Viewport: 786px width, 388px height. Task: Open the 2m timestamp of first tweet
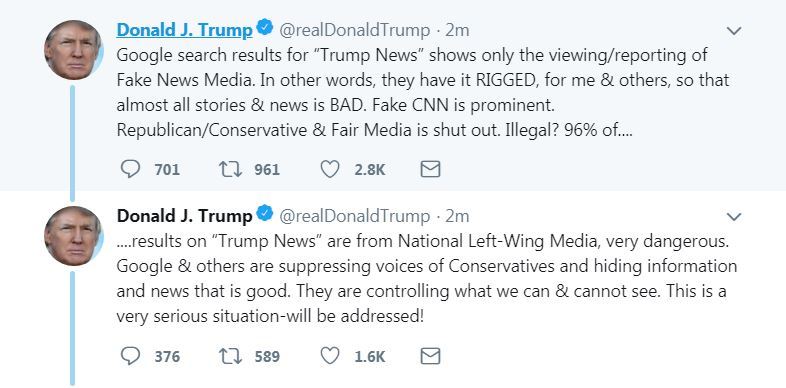pyautogui.click(x=457, y=31)
